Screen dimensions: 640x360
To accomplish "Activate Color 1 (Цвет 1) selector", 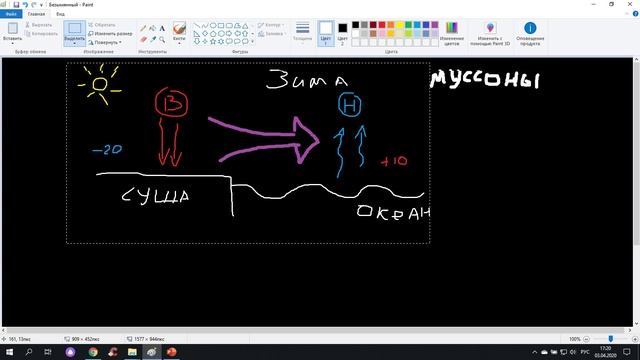I will 326,33.
